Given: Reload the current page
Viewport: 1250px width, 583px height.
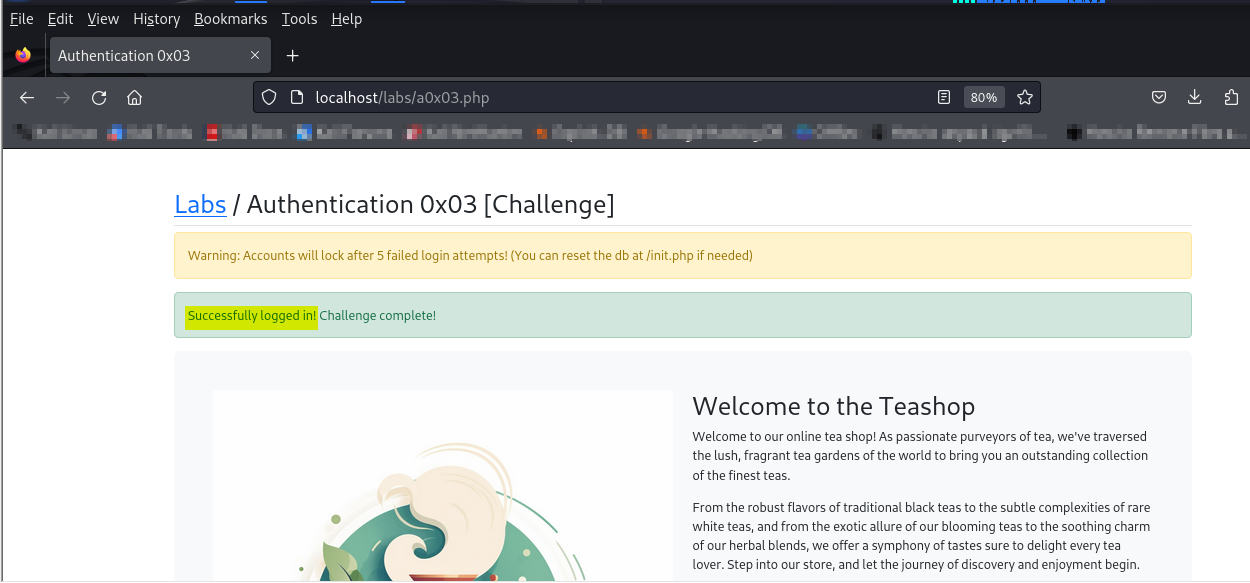Looking at the screenshot, I should [x=99, y=97].
